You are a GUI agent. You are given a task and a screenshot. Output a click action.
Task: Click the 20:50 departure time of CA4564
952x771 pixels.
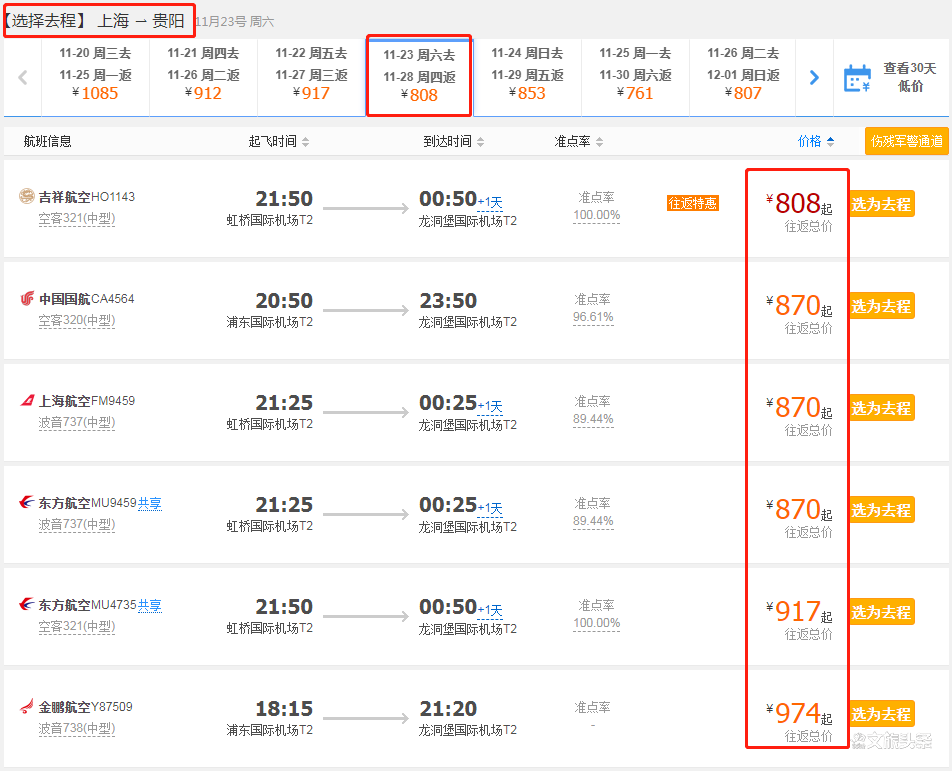click(x=284, y=301)
